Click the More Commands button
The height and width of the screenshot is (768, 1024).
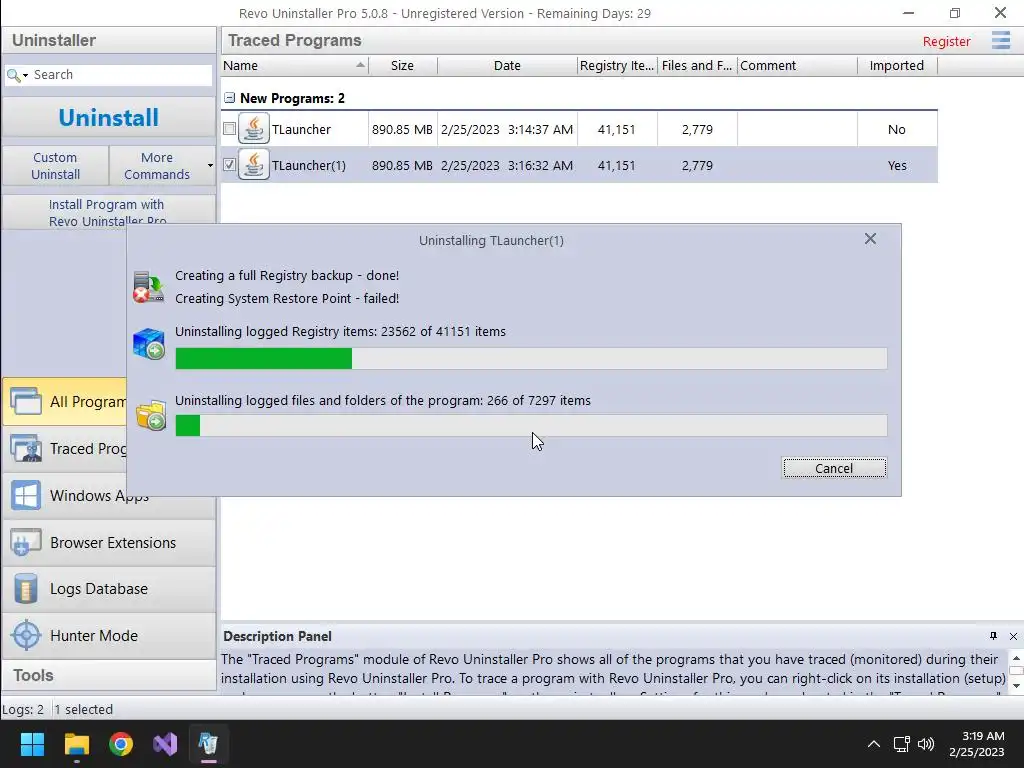pyautogui.click(x=157, y=166)
